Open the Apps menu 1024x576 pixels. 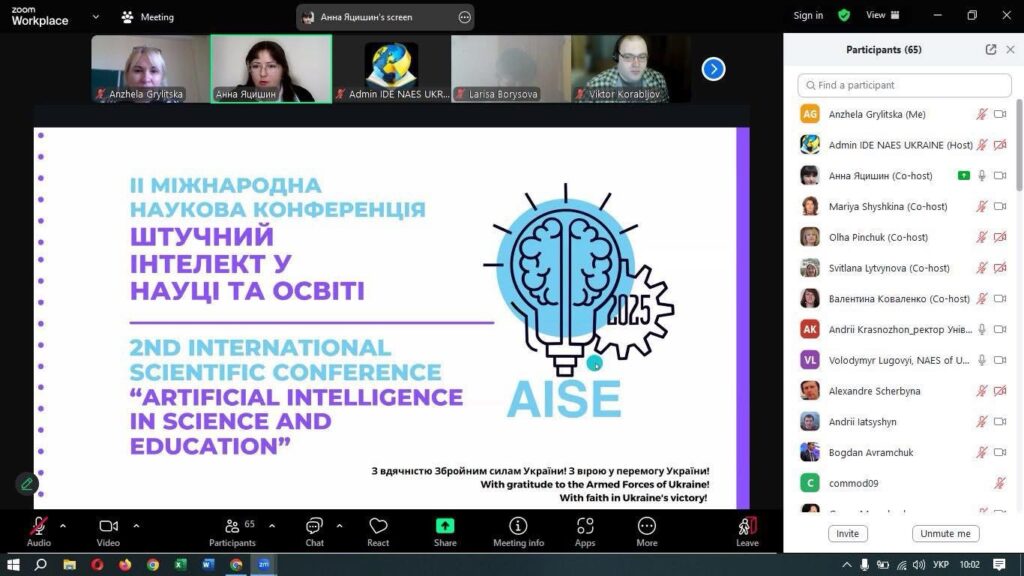point(585,530)
